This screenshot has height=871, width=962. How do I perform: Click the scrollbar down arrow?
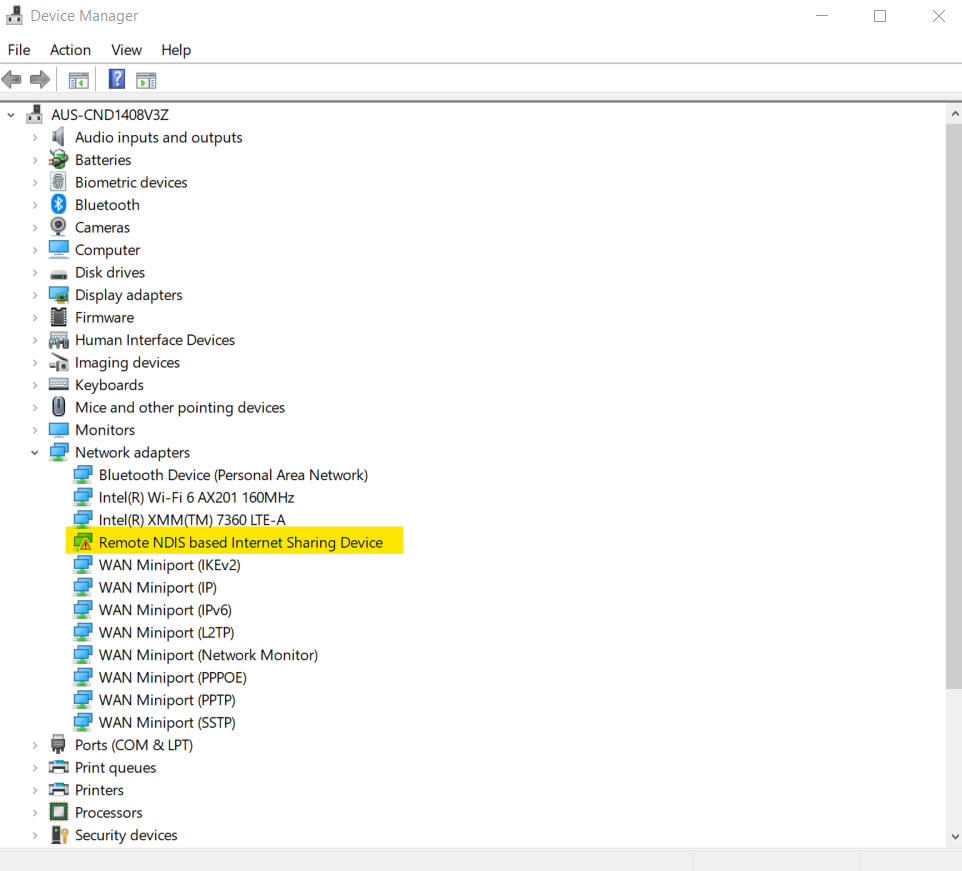pos(954,837)
